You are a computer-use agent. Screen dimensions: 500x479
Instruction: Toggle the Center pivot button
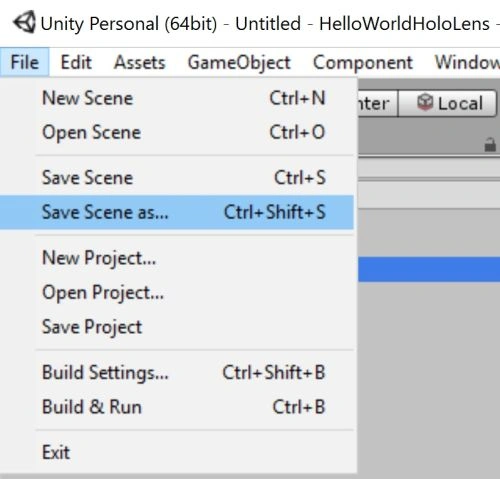[x=378, y=104]
